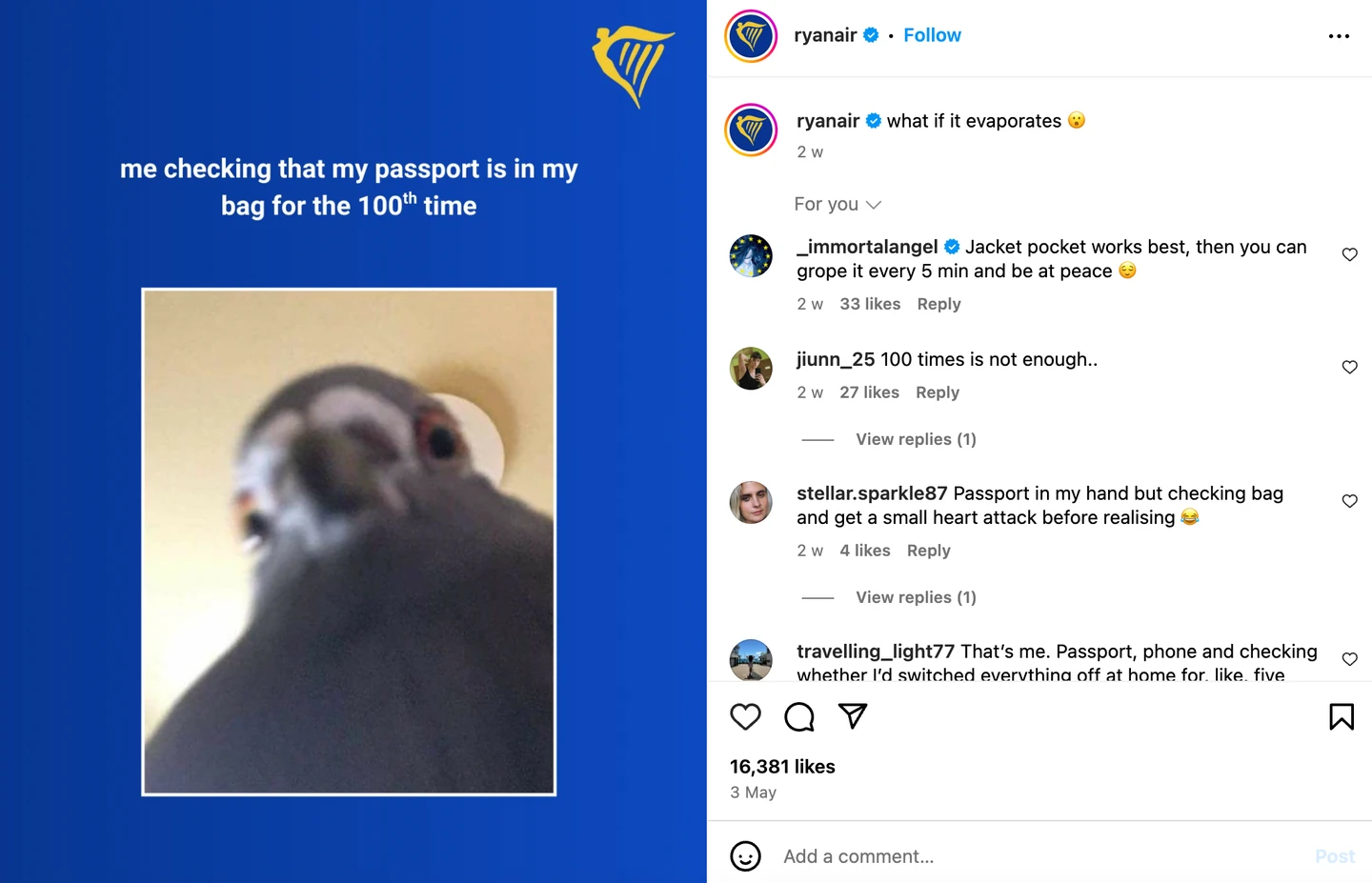The image size is (1372, 883).
Task: Open comments via speech bubble icon
Action: tap(798, 716)
